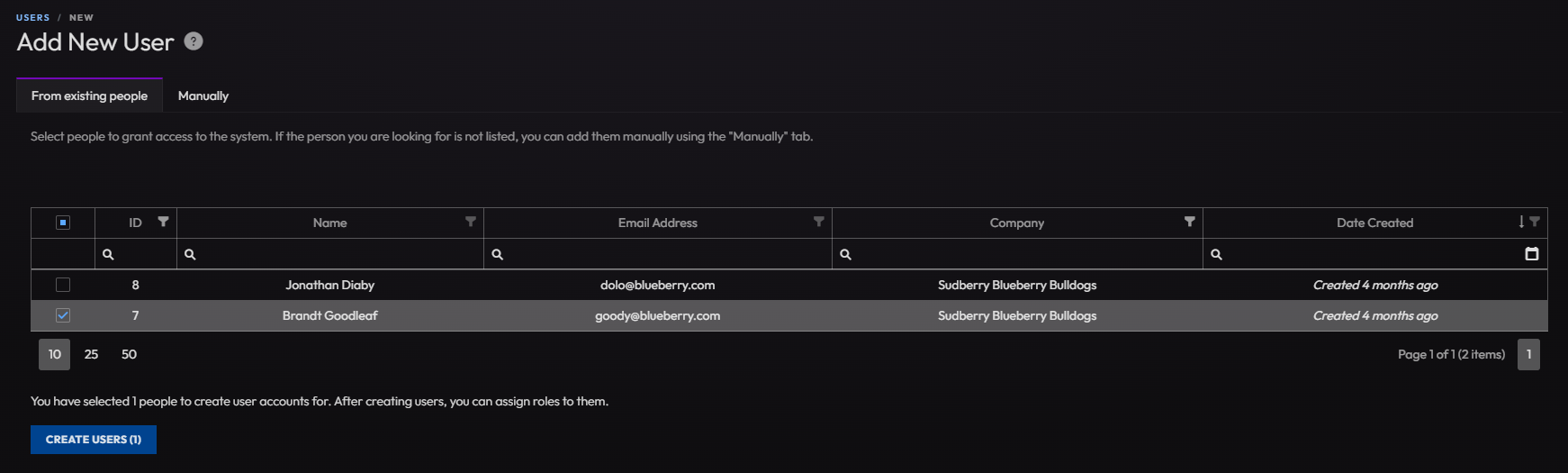Click the search icon in the Company filter
Screen dimensions: 1568x473
[845, 254]
